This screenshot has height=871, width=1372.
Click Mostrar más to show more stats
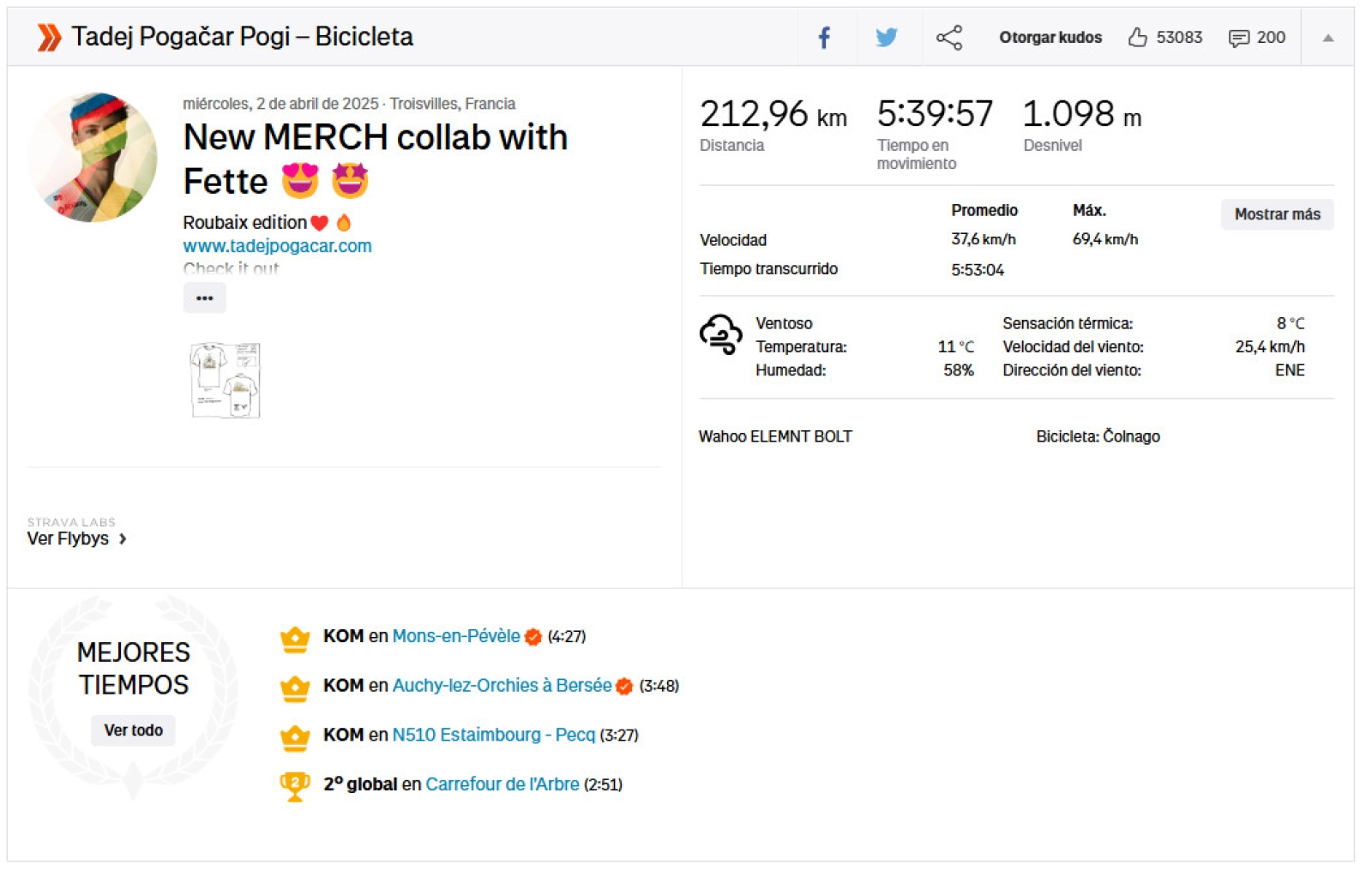coord(1276,214)
